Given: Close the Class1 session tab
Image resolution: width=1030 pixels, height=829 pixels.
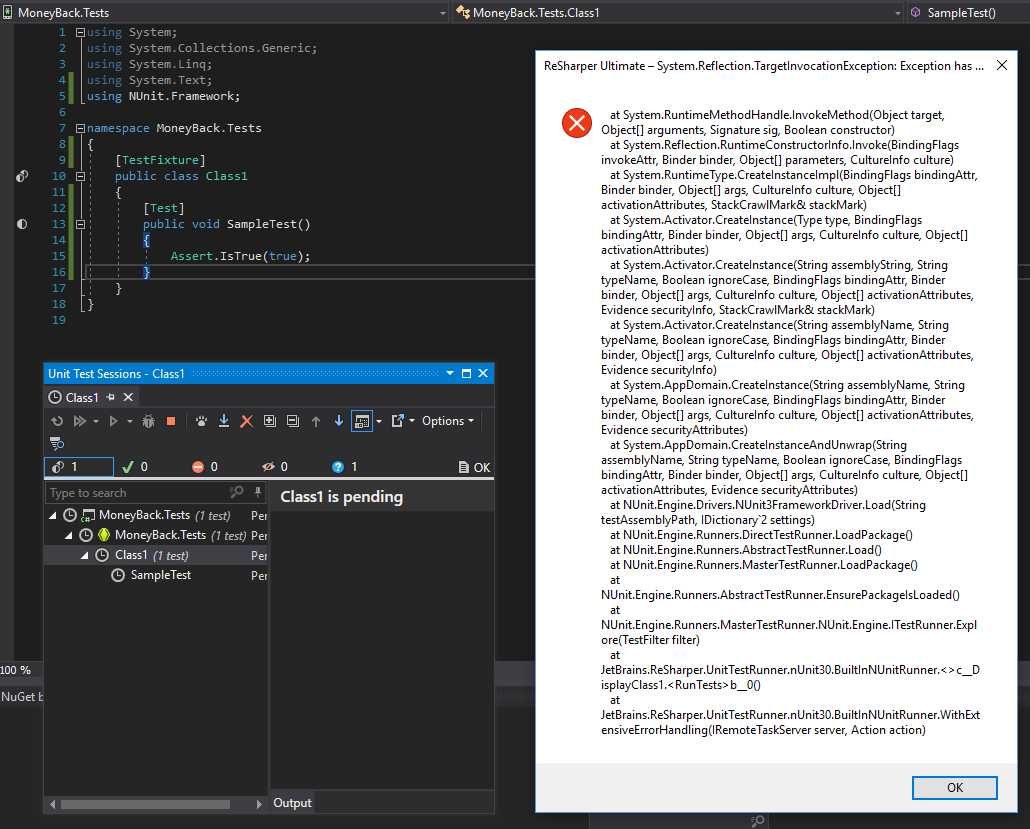Looking at the screenshot, I should pos(128,397).
